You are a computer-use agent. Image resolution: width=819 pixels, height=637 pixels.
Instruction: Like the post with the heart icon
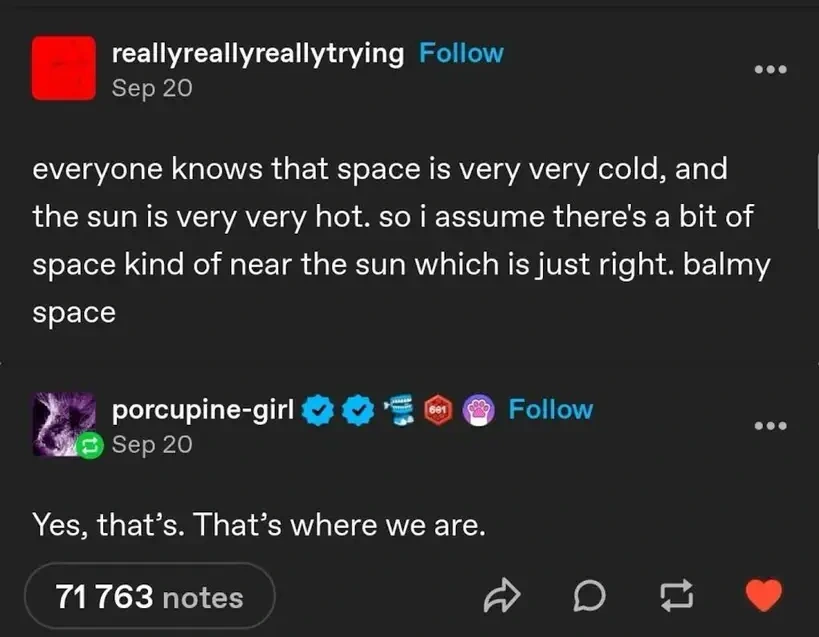point(762,596)
